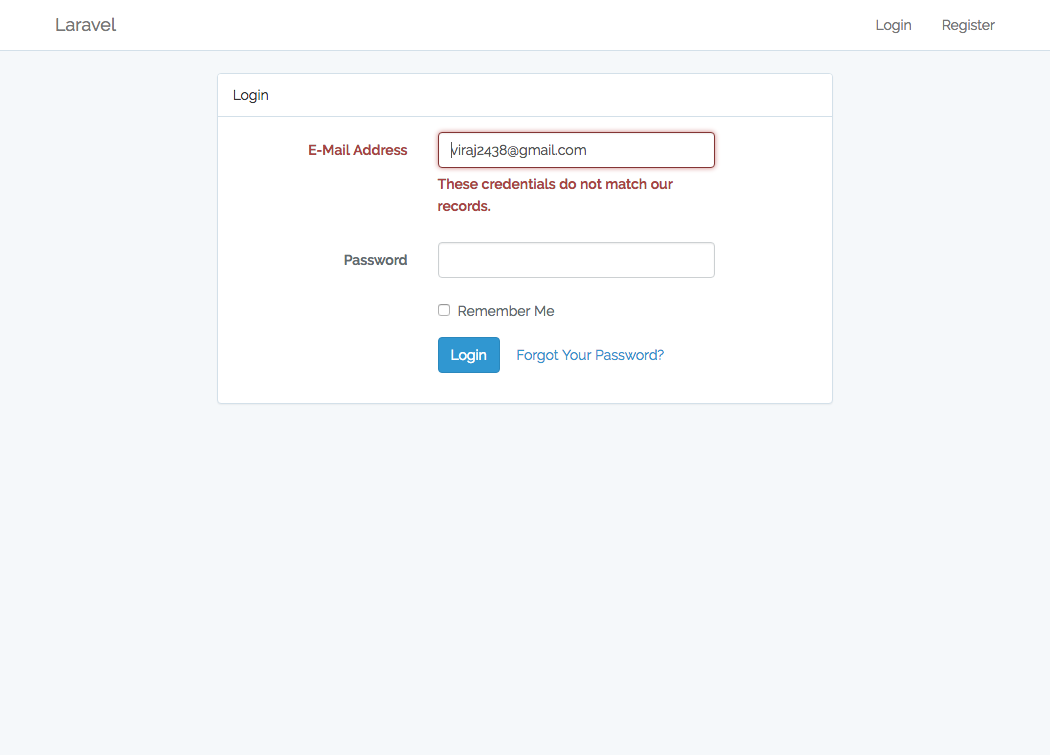
Task: Go to the Register page link
Action: coord(968,25)
